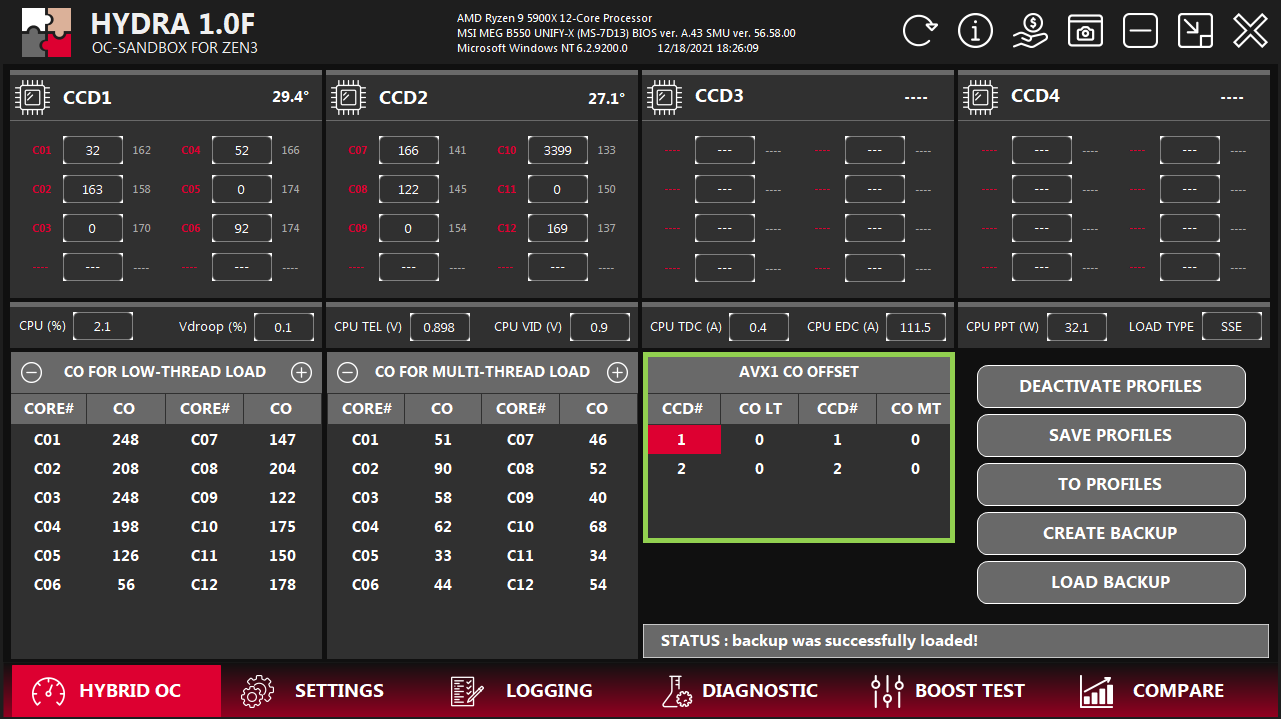The height and width of the screenshot is (720, 1281).
Task: Decrease CO for multi-thread load with minus
Action: [347, 372]
